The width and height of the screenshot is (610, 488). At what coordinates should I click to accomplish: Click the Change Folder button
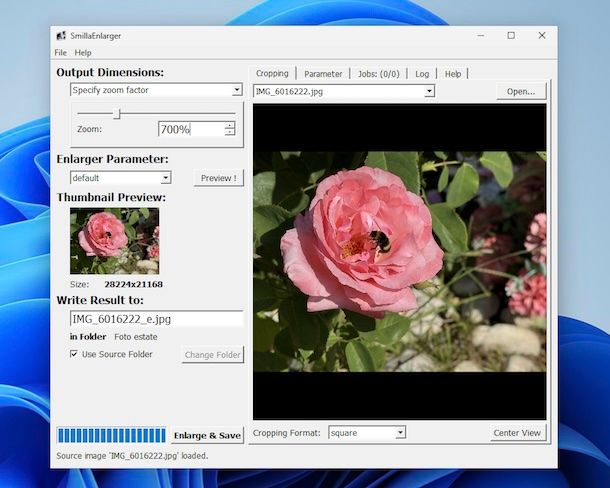212,355
